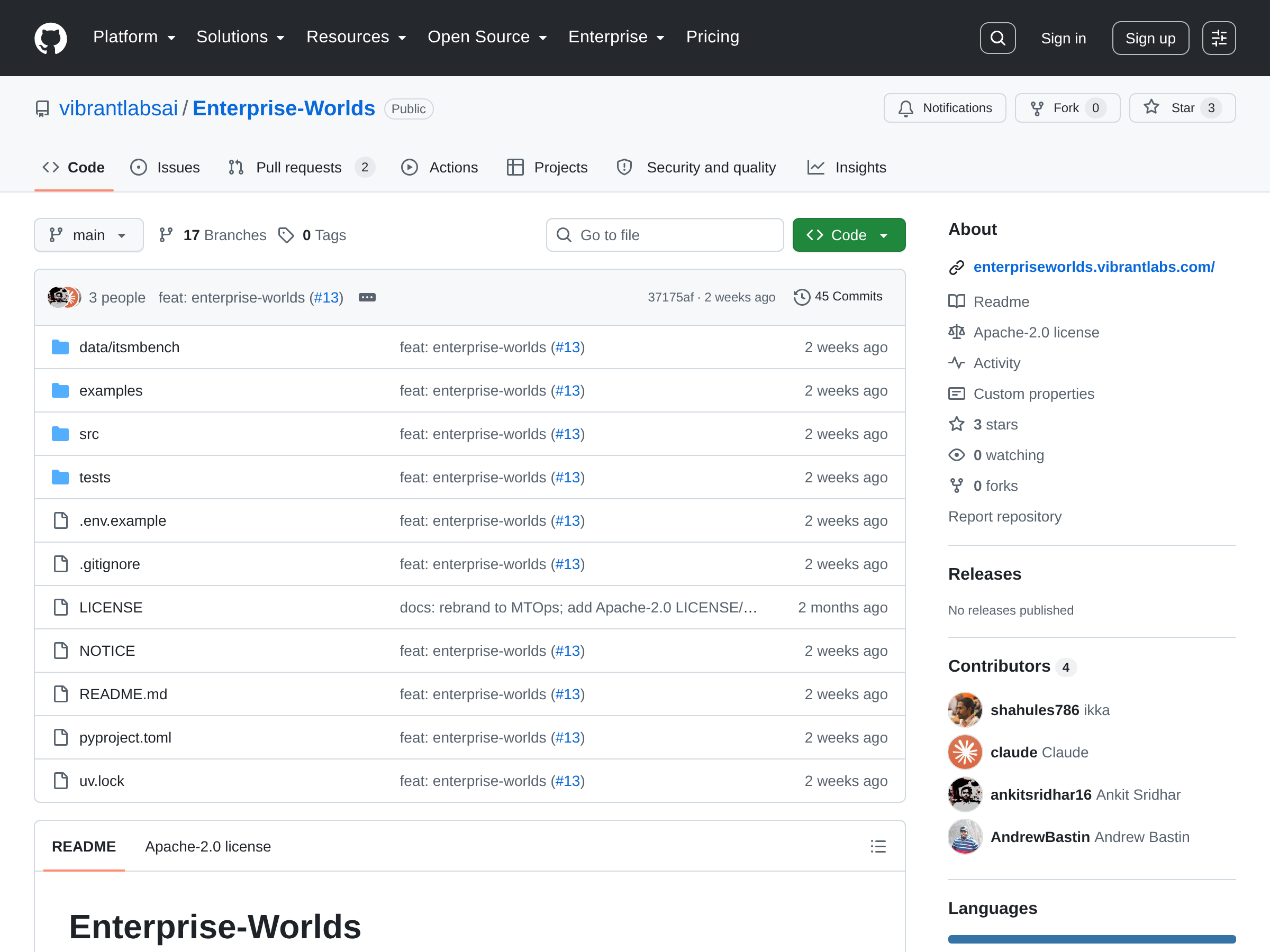The image size is (1270, 952).
Task: Click the Sign up button
Action: (x=1150, y=38)
